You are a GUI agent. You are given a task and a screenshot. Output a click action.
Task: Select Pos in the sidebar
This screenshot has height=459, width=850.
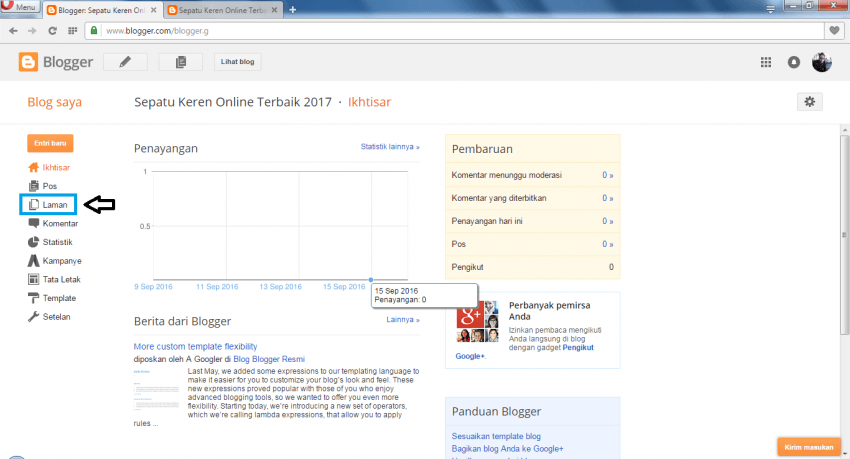click(43, 186)
